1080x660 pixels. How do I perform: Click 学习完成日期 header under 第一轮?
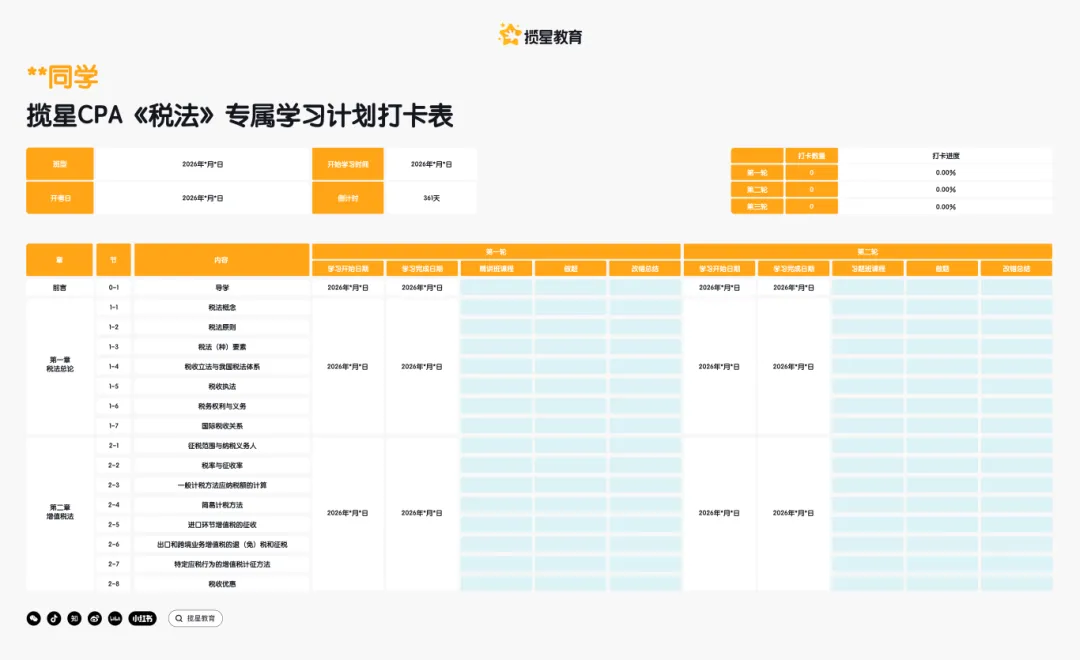point(422,268)
